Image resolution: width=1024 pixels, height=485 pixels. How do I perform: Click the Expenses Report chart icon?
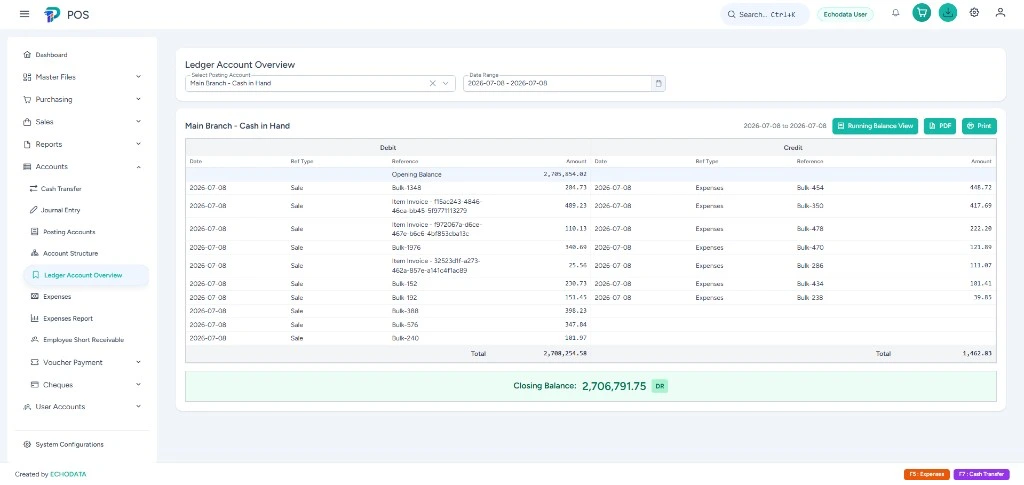click(35, 319)
